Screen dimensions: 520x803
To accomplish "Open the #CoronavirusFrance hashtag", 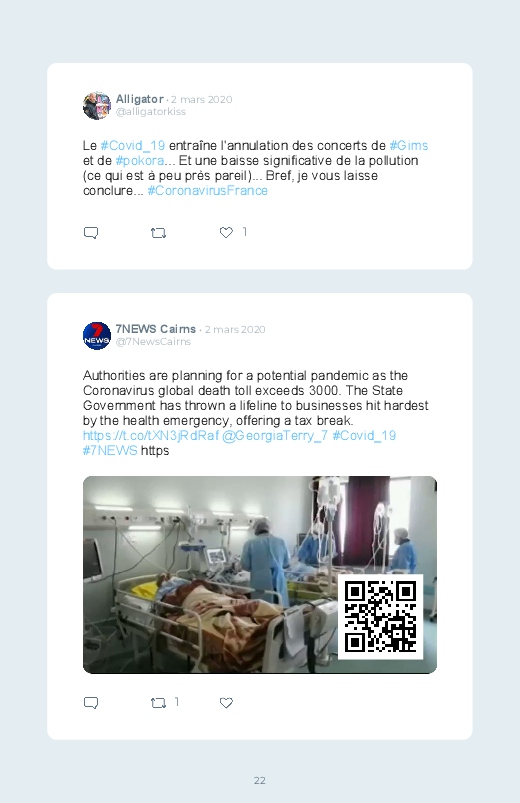I will coord(207,191).
